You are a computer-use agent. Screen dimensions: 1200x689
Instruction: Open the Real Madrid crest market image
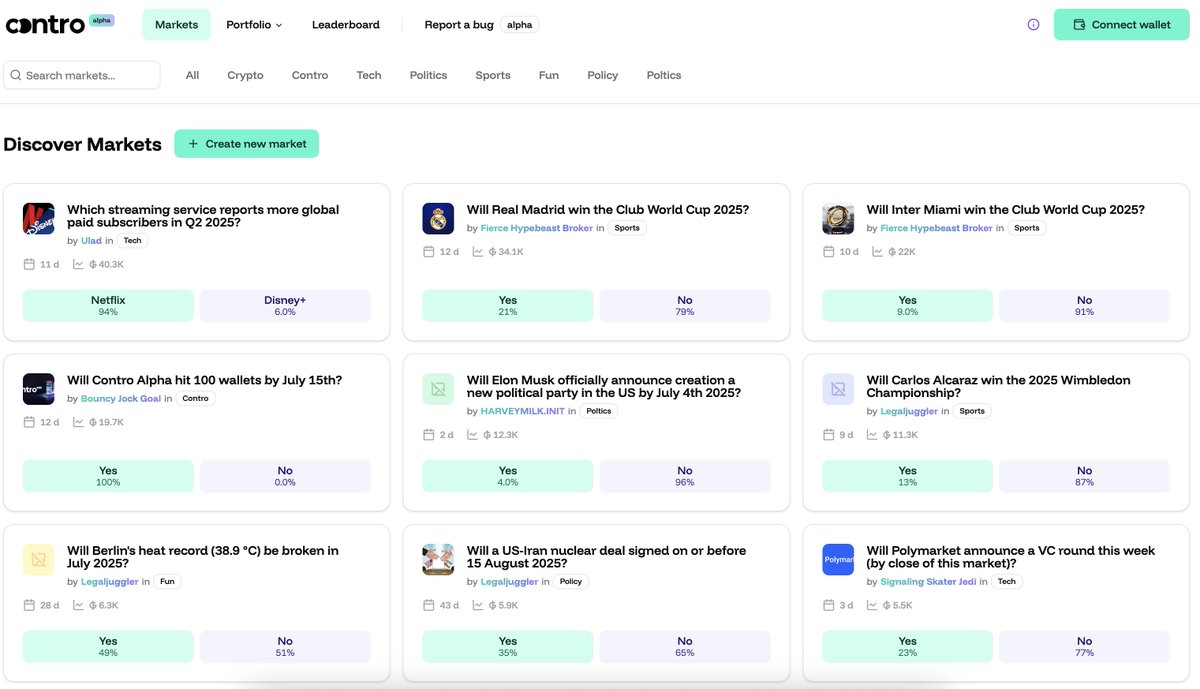pos(438,219)
